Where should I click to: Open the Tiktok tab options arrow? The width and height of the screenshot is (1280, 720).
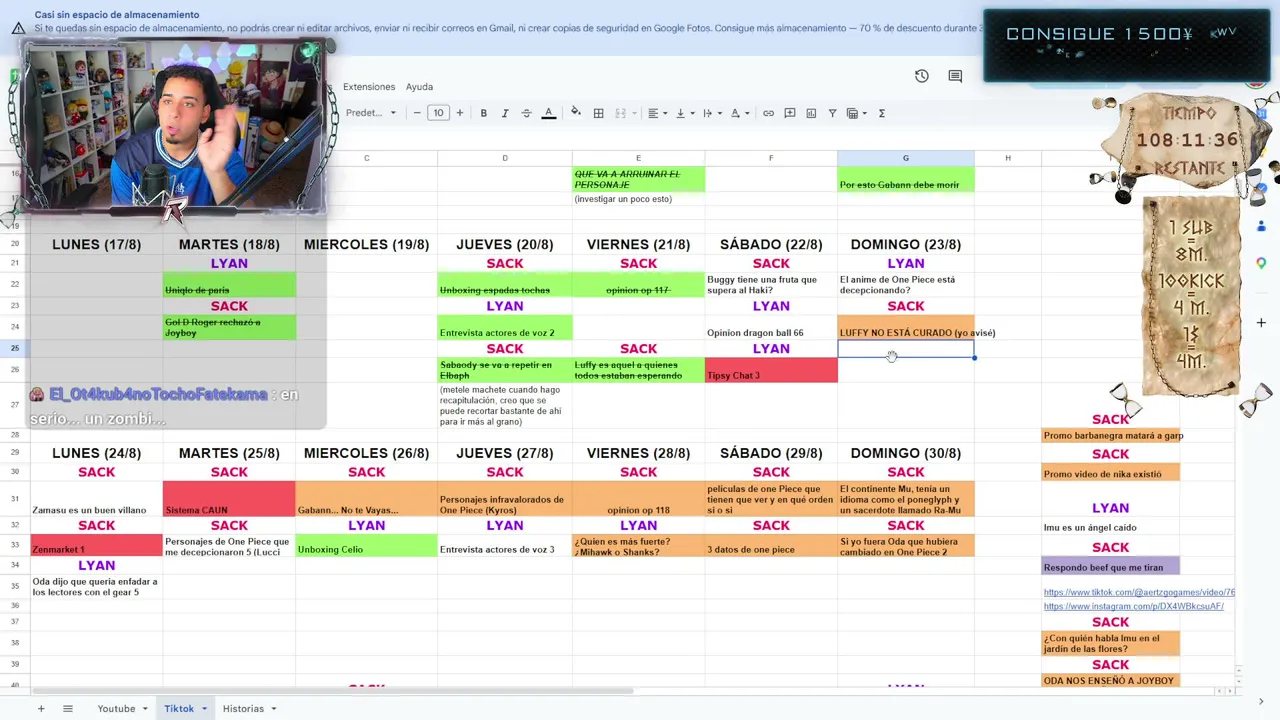click(204, 709)
